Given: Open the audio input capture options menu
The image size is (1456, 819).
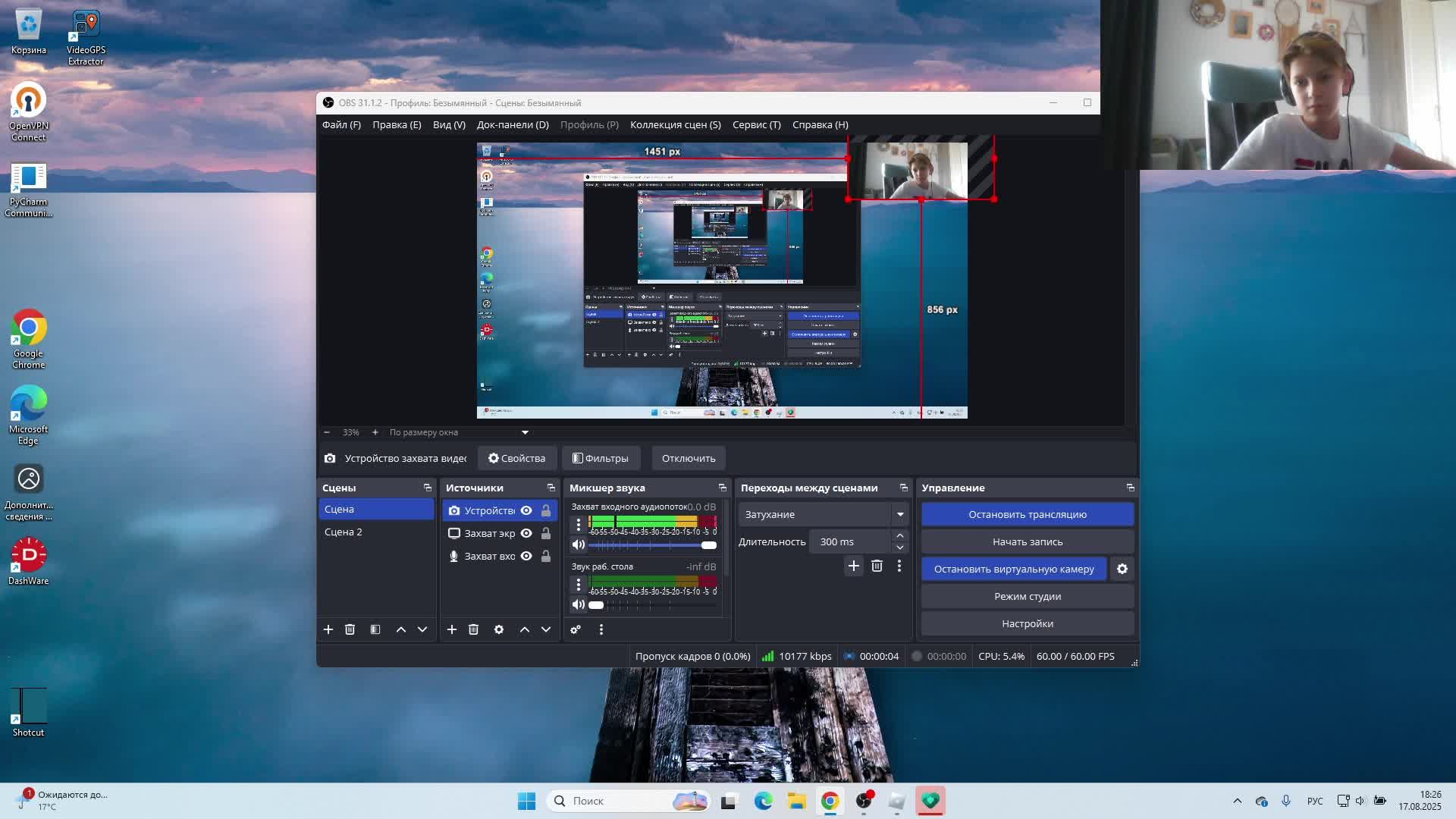Looking at the screenshot, I should coord(579,524).
